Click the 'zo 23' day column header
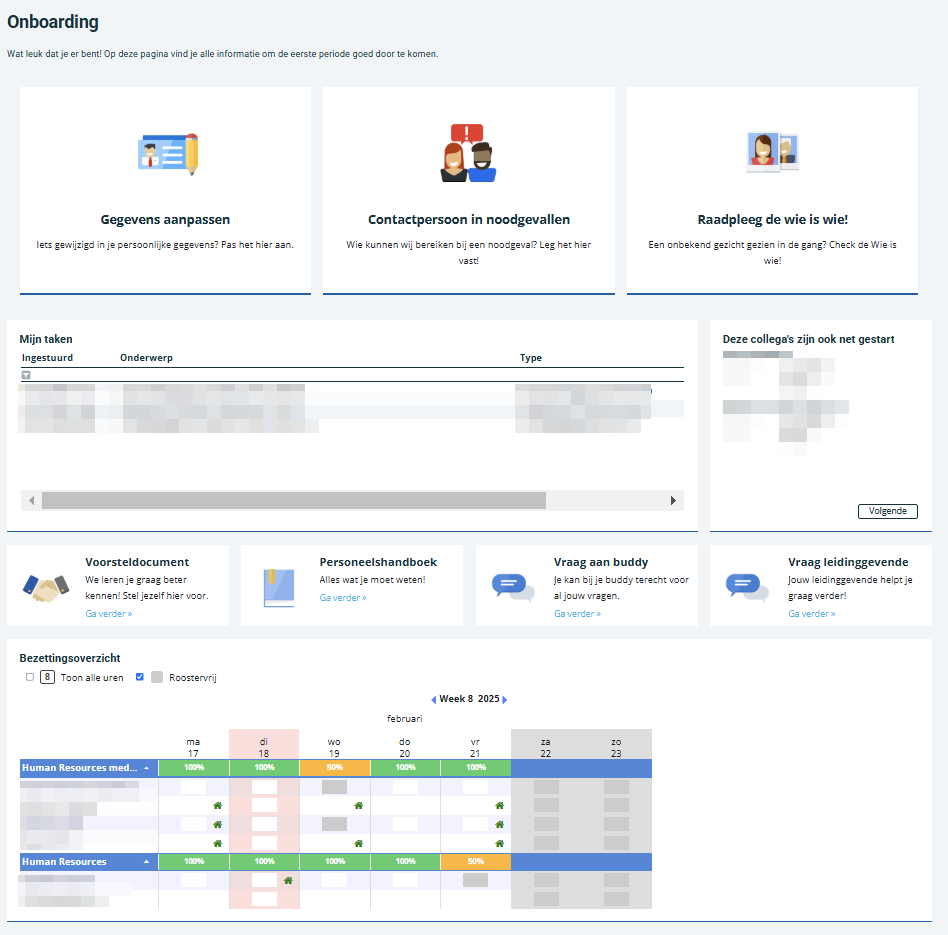The height and width of the screenshot is (935, 948). click(x=616, y=748)
